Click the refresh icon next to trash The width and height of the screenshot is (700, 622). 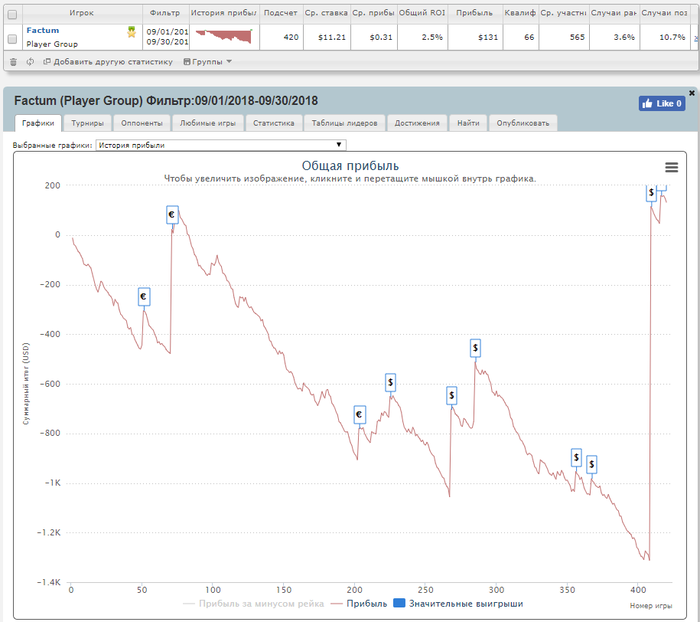tap(30, 62)
